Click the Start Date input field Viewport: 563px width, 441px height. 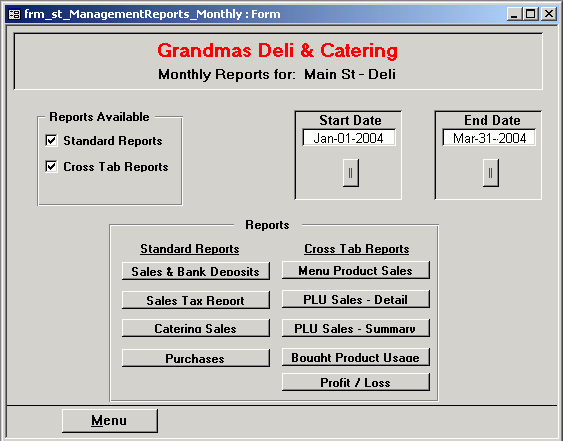point(349,138)
